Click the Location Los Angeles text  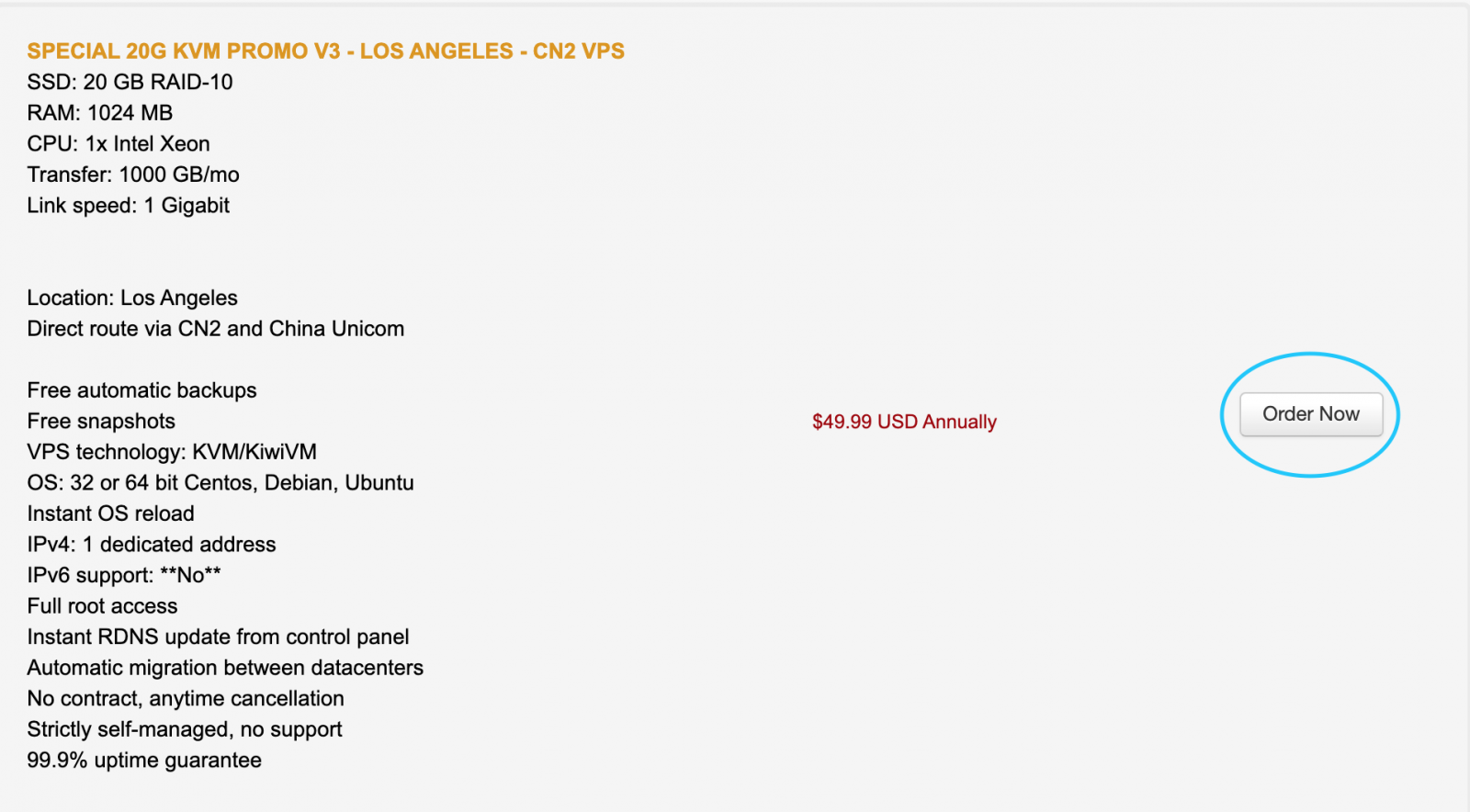(x=132, y=298)
